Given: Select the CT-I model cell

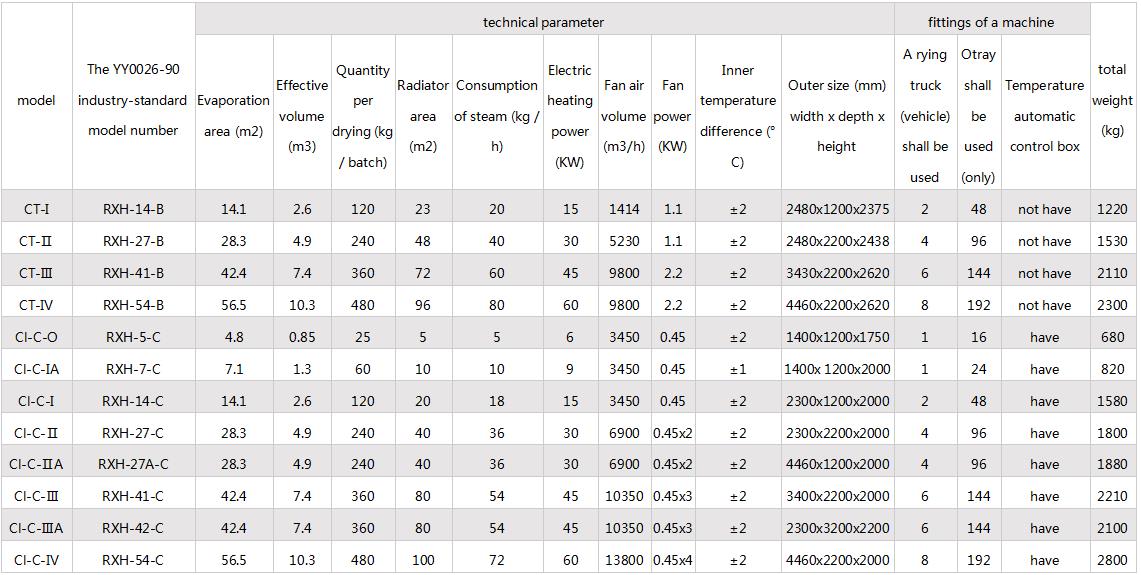Looking at the screenshot, I should tap(37, 209).
